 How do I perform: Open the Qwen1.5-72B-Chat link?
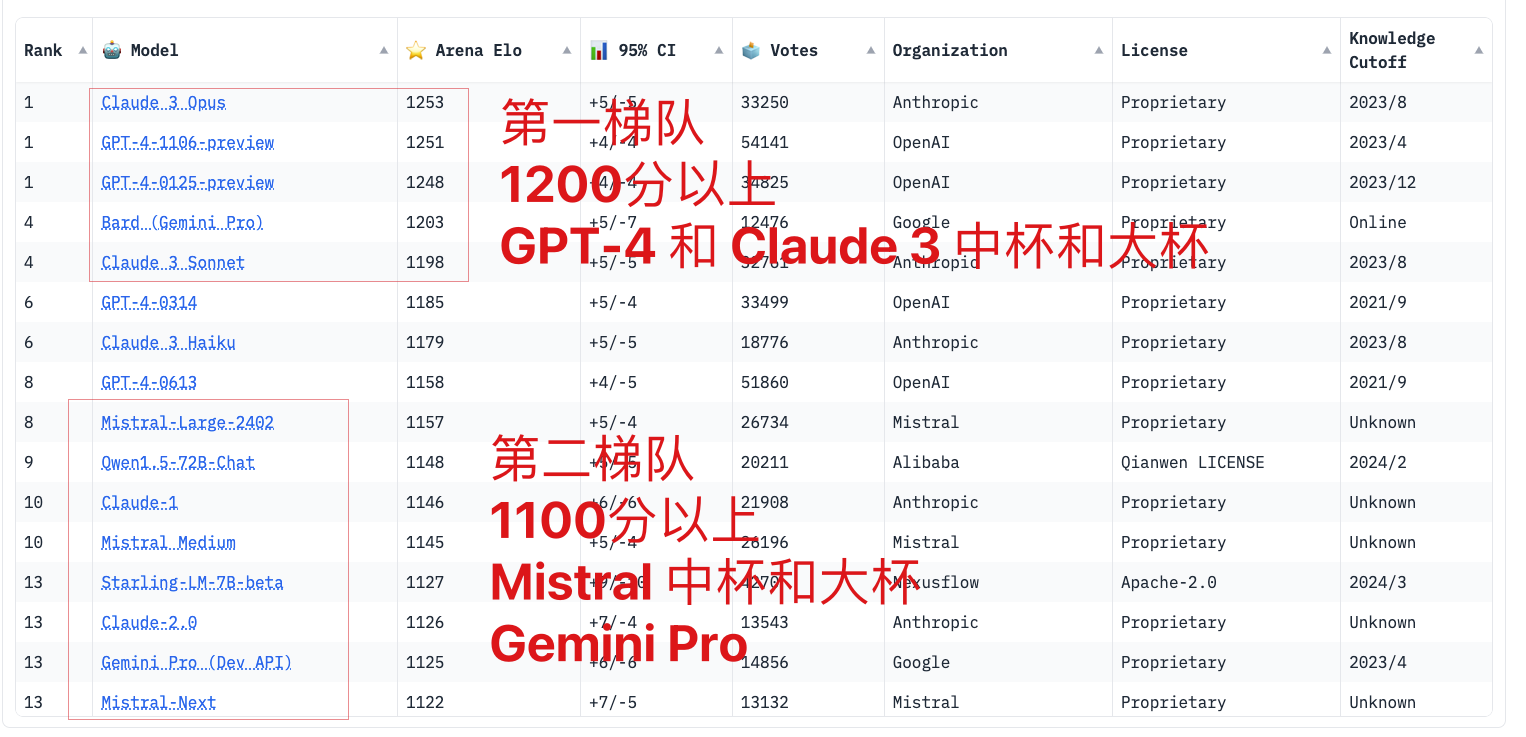(178, 462)
